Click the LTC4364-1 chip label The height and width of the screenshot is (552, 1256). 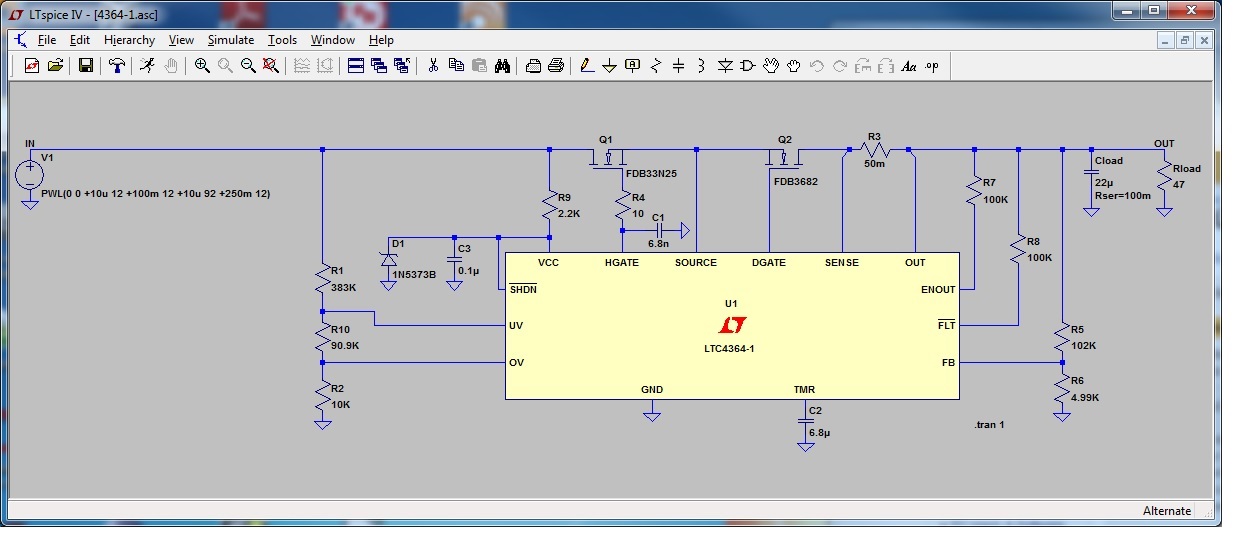click(731, 349)
